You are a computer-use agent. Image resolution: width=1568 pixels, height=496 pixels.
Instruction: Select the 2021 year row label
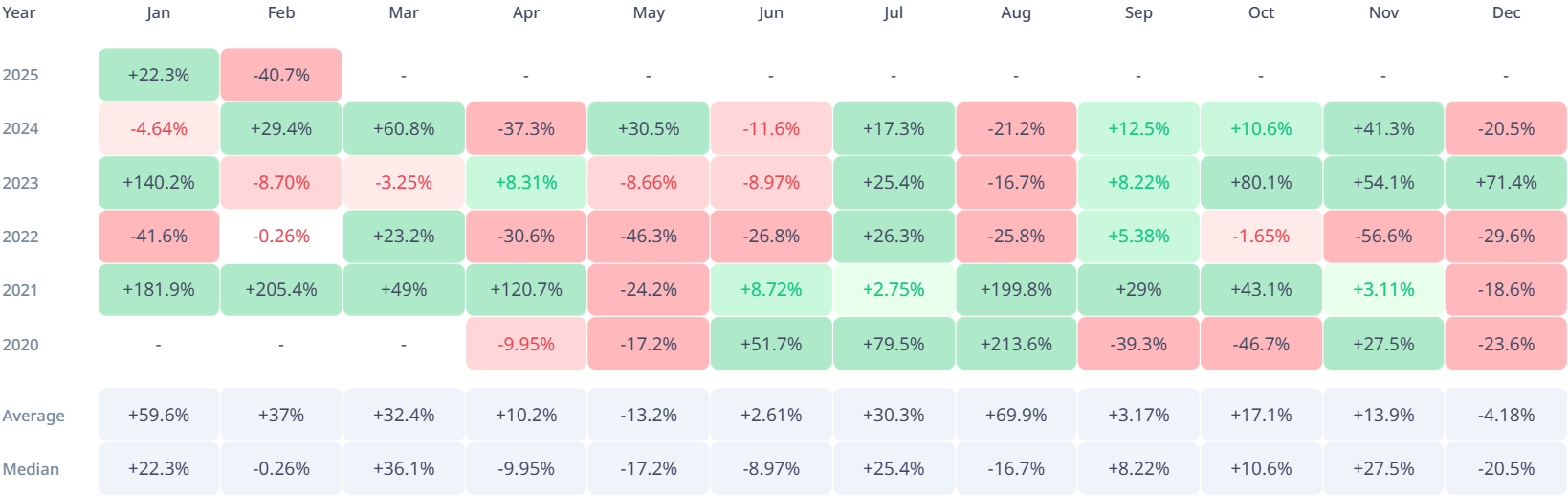20,290
